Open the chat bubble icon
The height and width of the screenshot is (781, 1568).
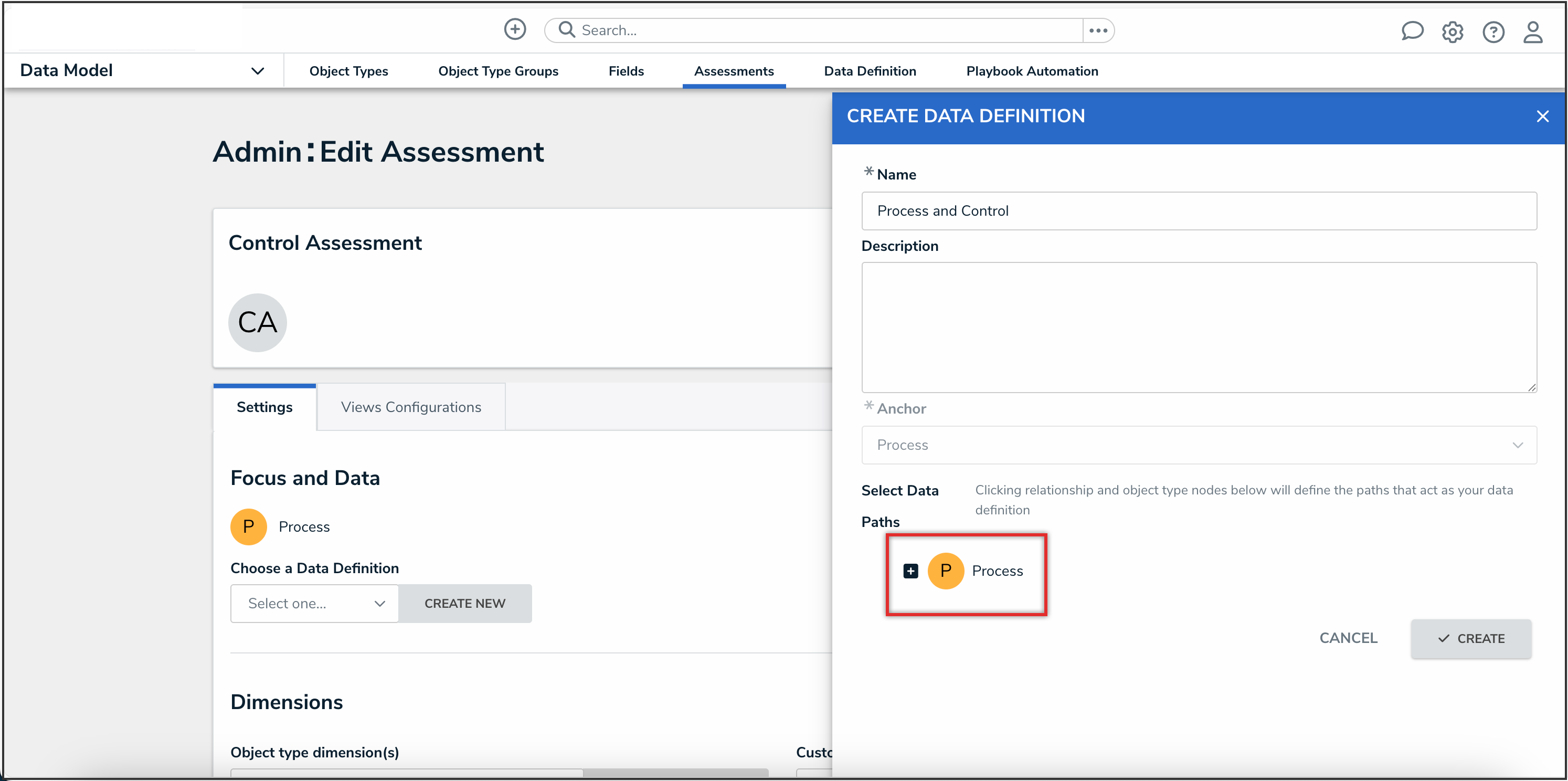1412,31
